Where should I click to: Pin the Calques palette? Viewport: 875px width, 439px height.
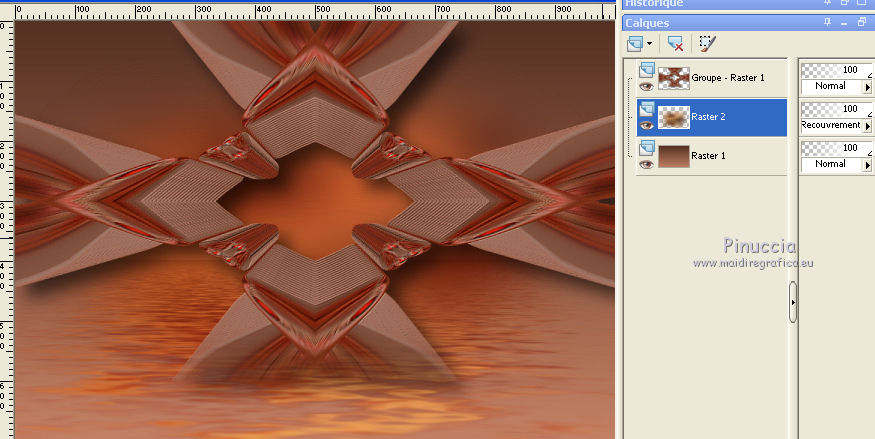(x=828, y=22)
